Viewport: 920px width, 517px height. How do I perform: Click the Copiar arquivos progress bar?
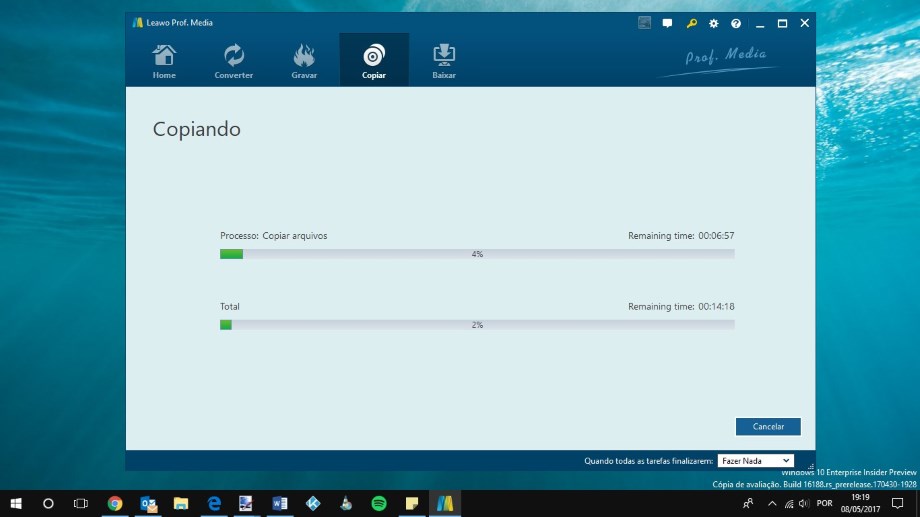click(x=477, y=254)
